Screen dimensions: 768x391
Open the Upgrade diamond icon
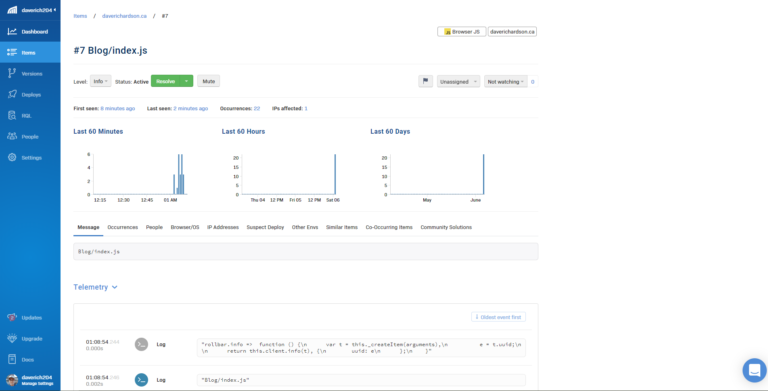(12, 339)
